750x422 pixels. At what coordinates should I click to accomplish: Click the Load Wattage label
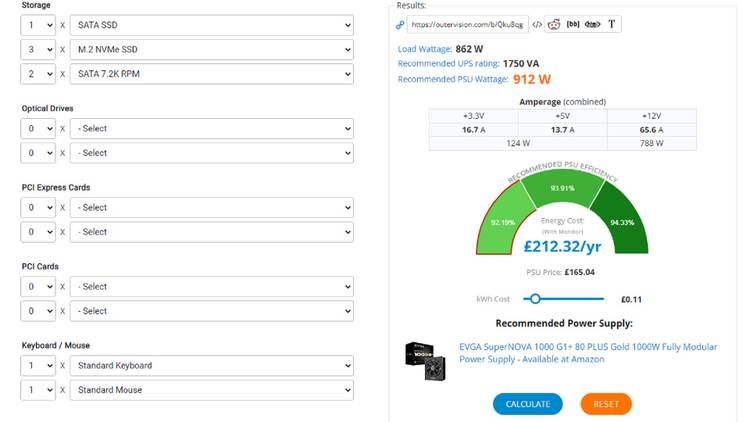(425, 49)
